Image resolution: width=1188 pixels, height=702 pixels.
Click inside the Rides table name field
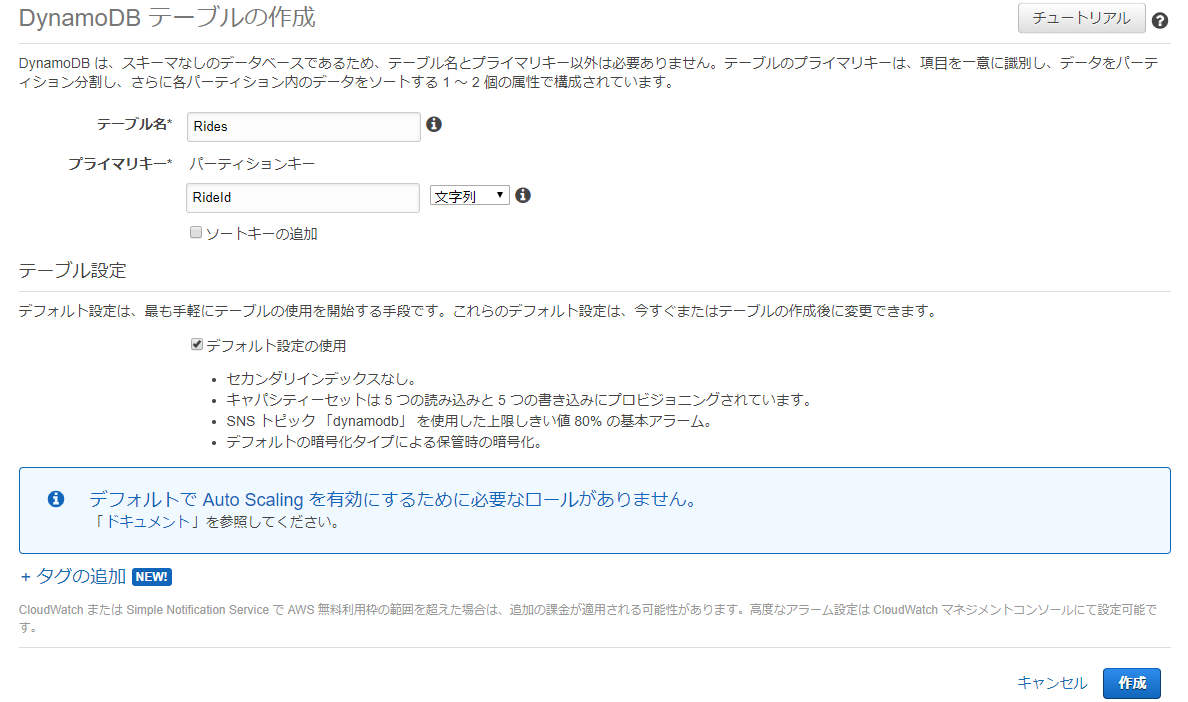pyautogui.click(x=303, y=126)
